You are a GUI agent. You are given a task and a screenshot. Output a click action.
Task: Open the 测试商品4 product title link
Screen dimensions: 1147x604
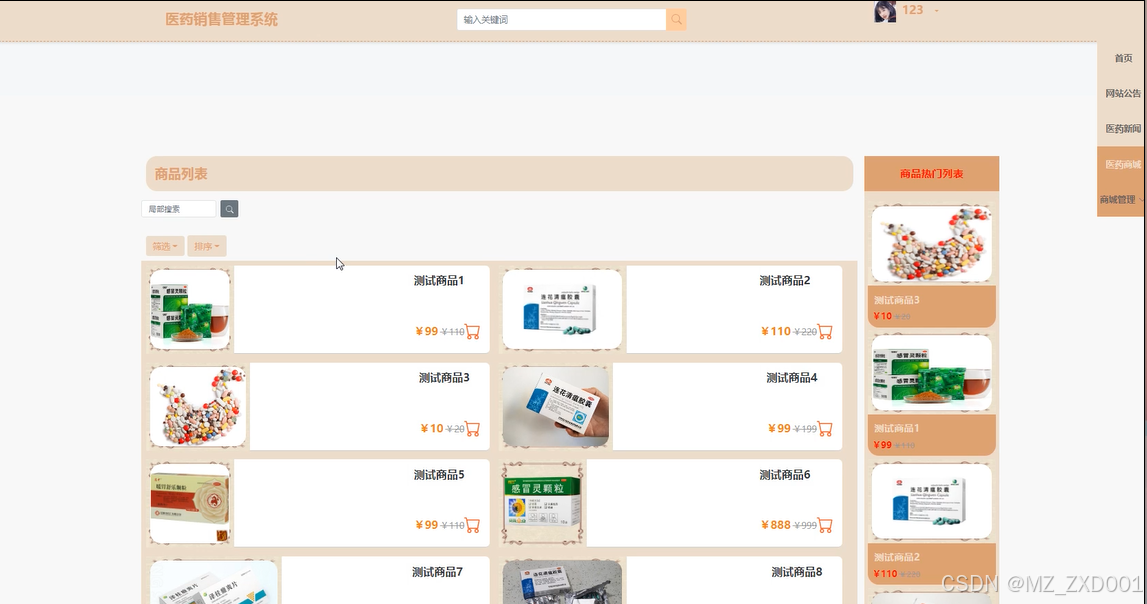pyautogui.click(x=791, y=378)
